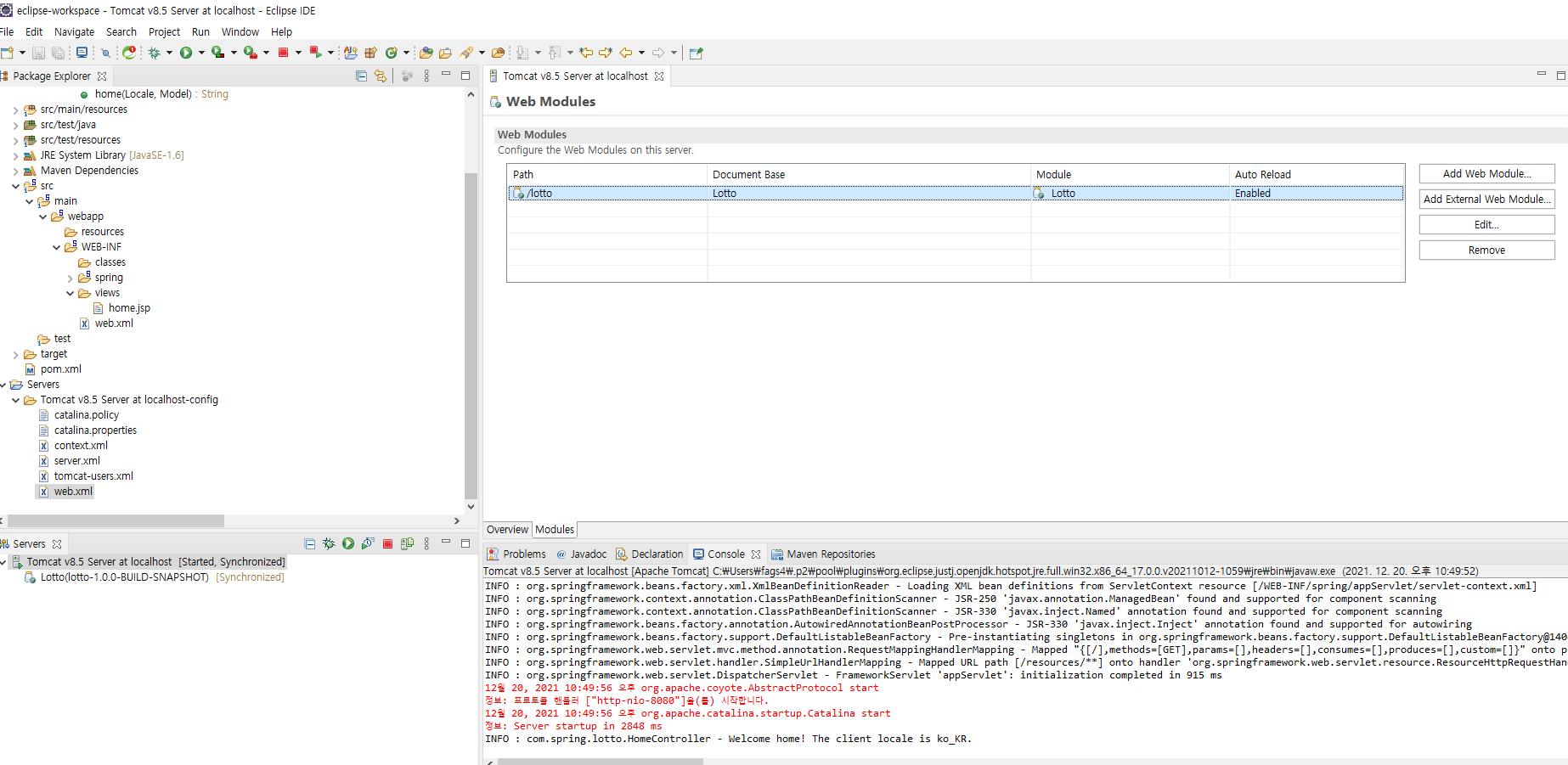This screenshot has width=1568, height=765.
Task: Collapse All in Package Explorer toolbar
Action: (x=361, y=76)
